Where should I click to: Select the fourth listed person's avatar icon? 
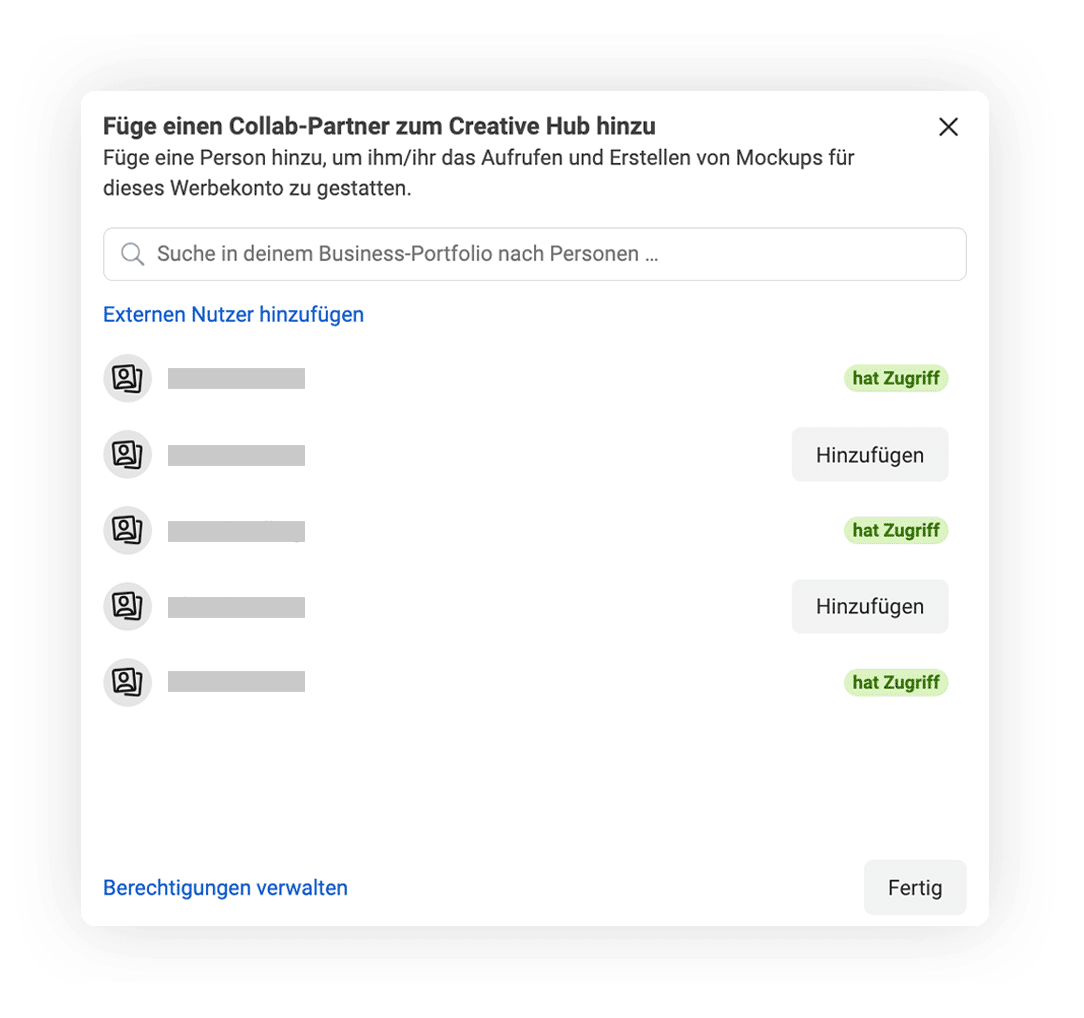coord(127,606)
